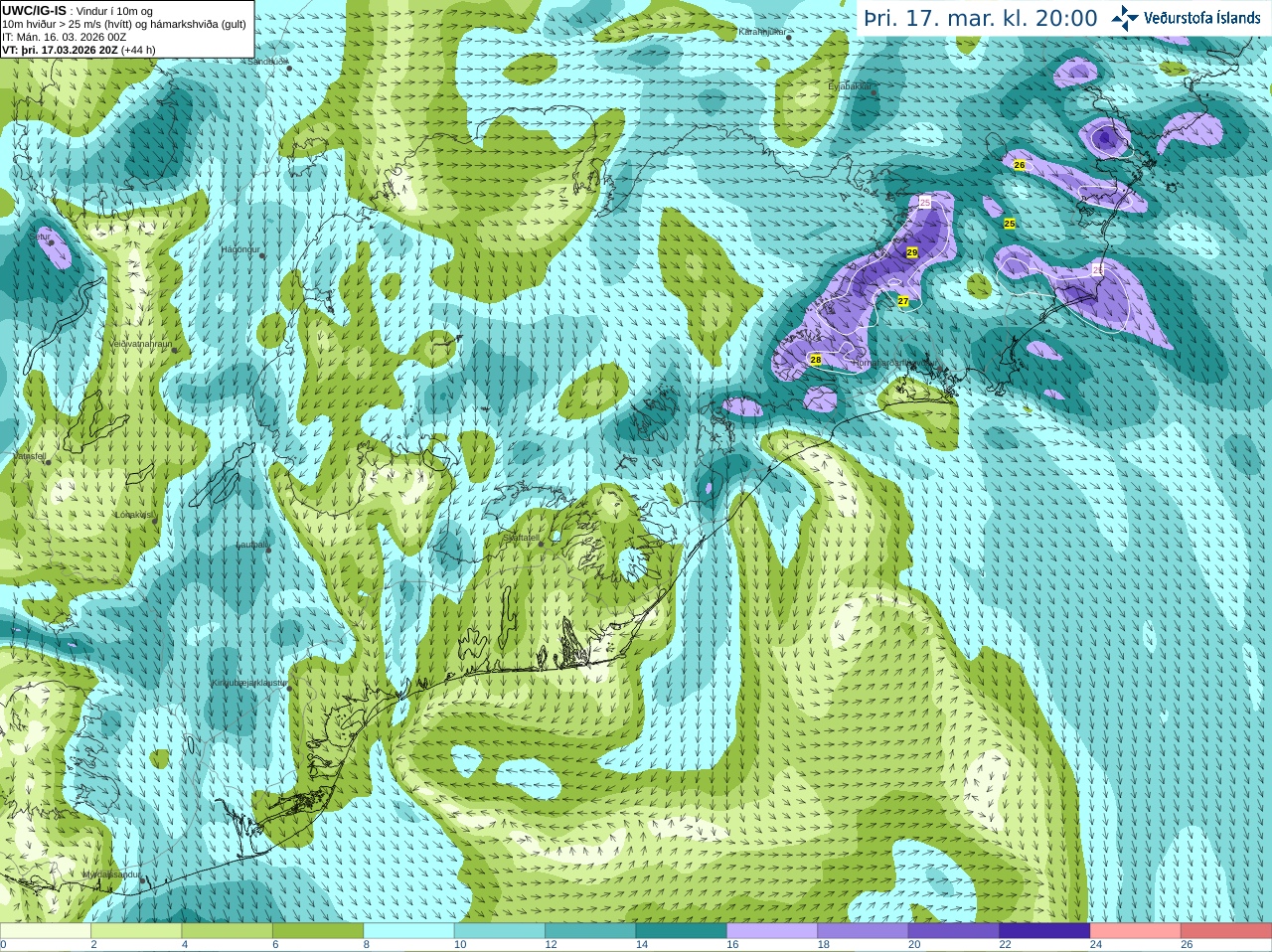Image resolution: width=1272 pixels, height=952 pixels.
Task: Click the legend scale number 24
Action: pyautogui.click(x=1096, y=945)
